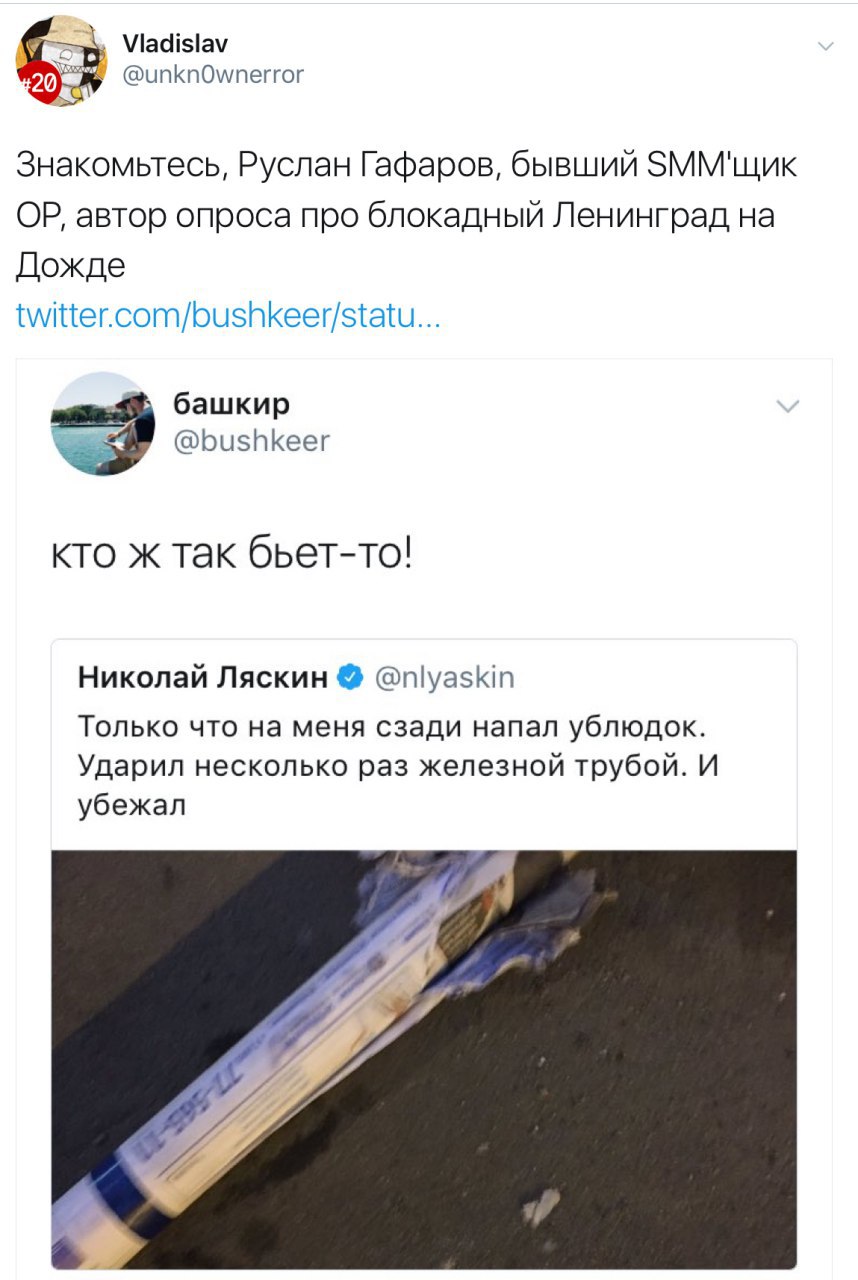Click the tweet text starting "Знакомьтесь, Руслан Гафаров"
This screenshot has width=858, height=1280.
coord(407,214)
